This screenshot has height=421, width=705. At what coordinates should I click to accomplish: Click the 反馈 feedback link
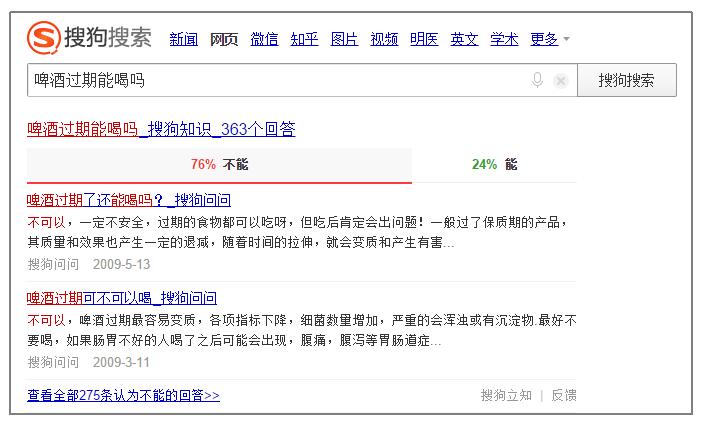click(564, 395)
